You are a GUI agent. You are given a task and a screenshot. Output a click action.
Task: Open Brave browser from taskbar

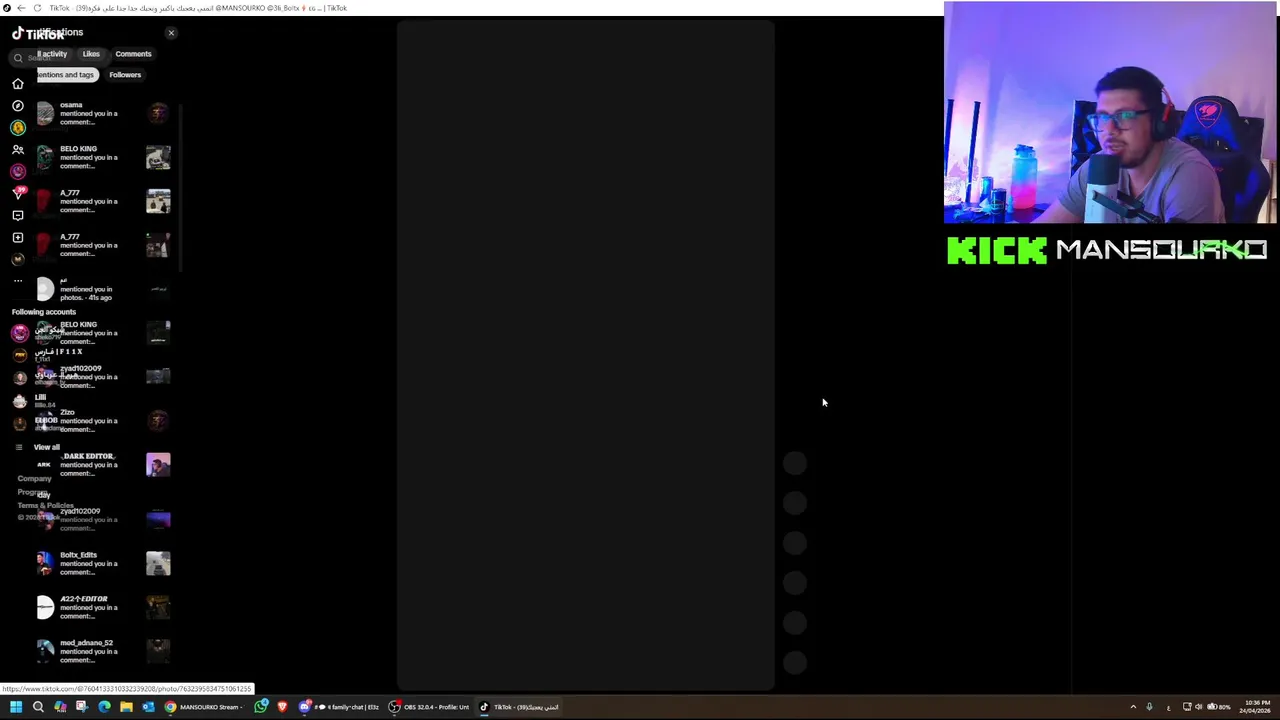pyautogui.click(x=283, y=707)
